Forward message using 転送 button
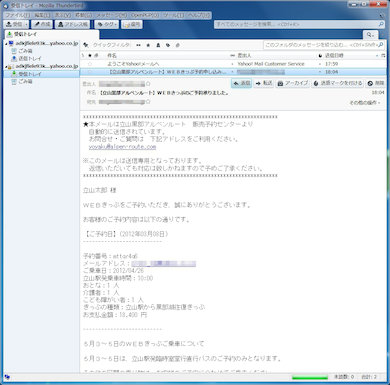390x385 pixels. pos(264,83)
